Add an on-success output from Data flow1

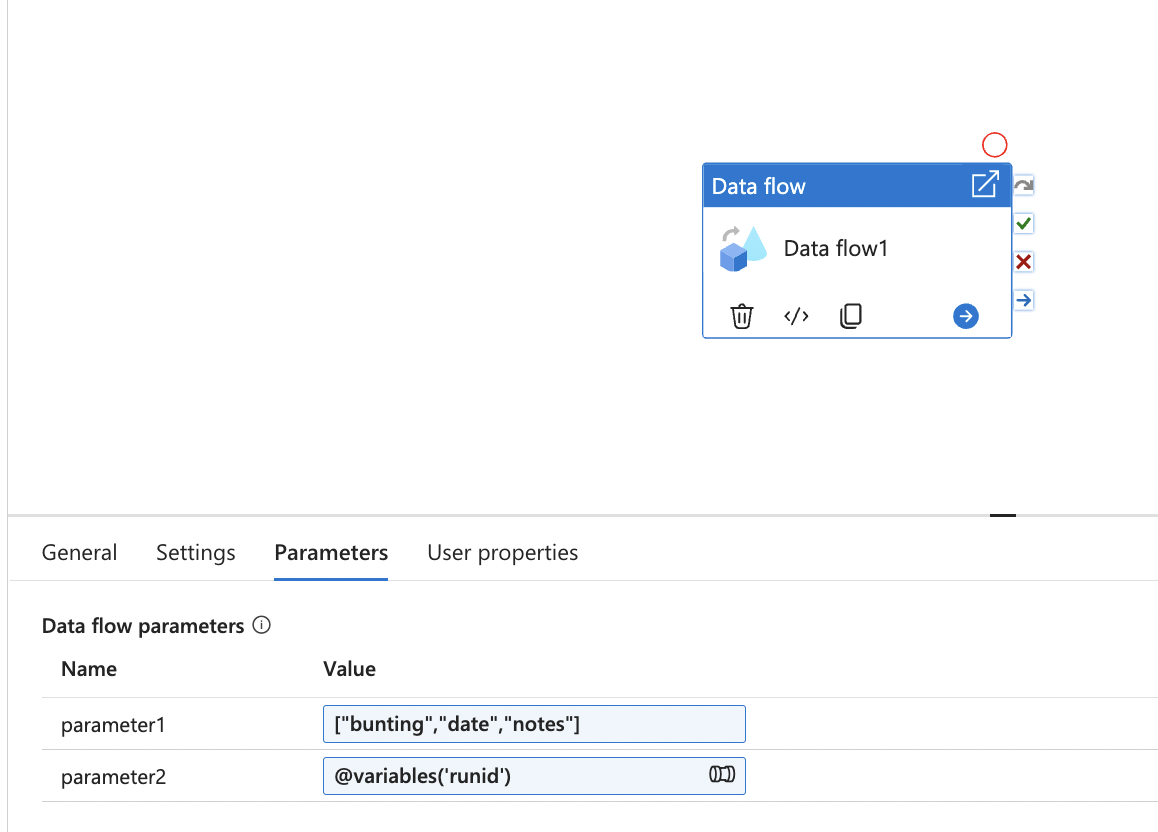click(1022, 223)
